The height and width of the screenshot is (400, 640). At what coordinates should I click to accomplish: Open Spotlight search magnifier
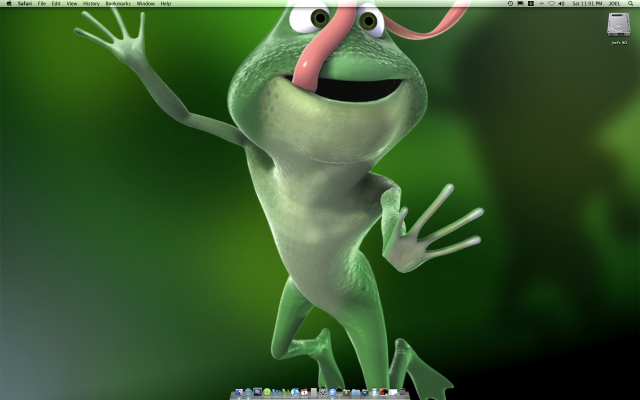[631, 3]
